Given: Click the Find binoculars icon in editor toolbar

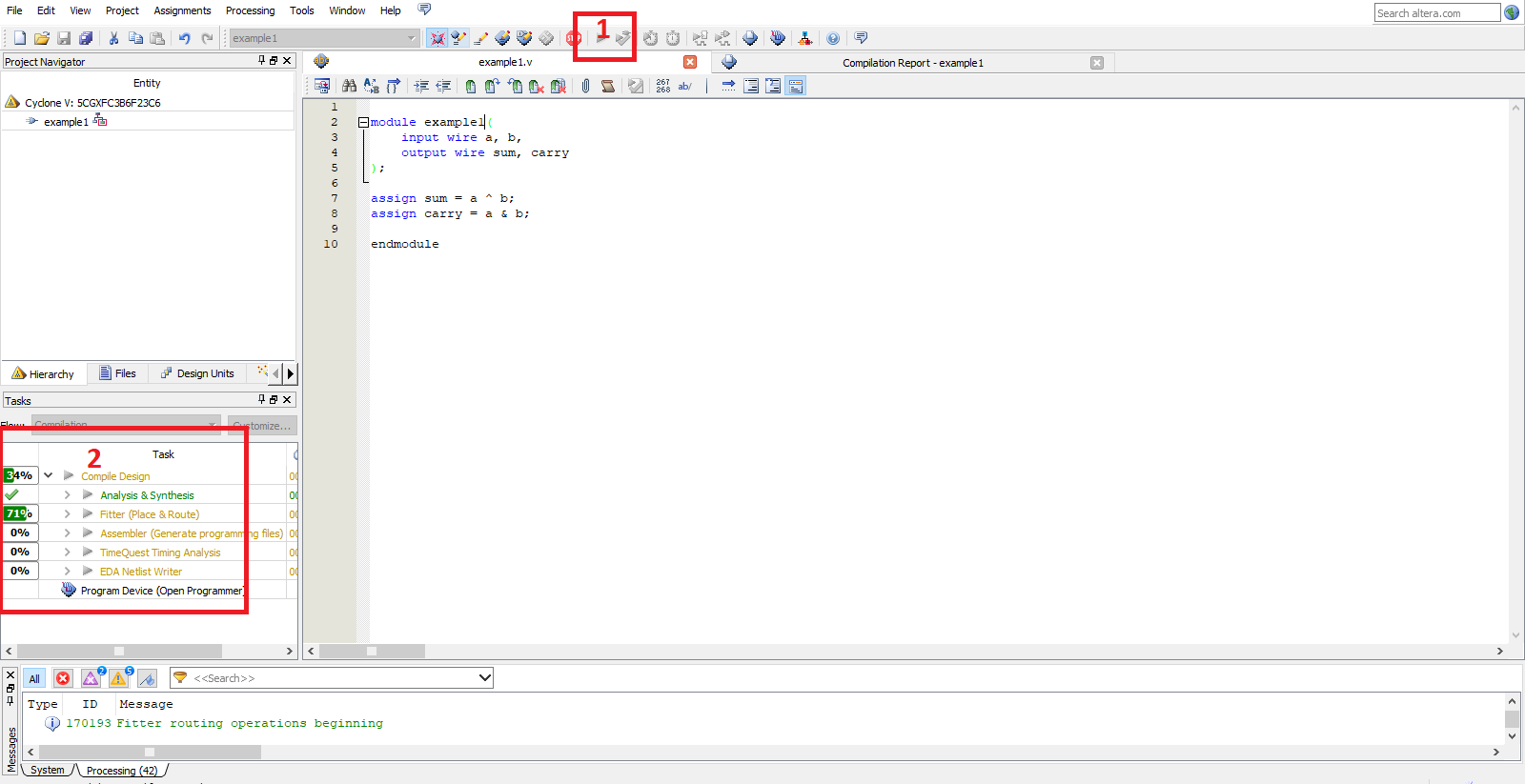Looking at the screenshot, I should point(349,86).
